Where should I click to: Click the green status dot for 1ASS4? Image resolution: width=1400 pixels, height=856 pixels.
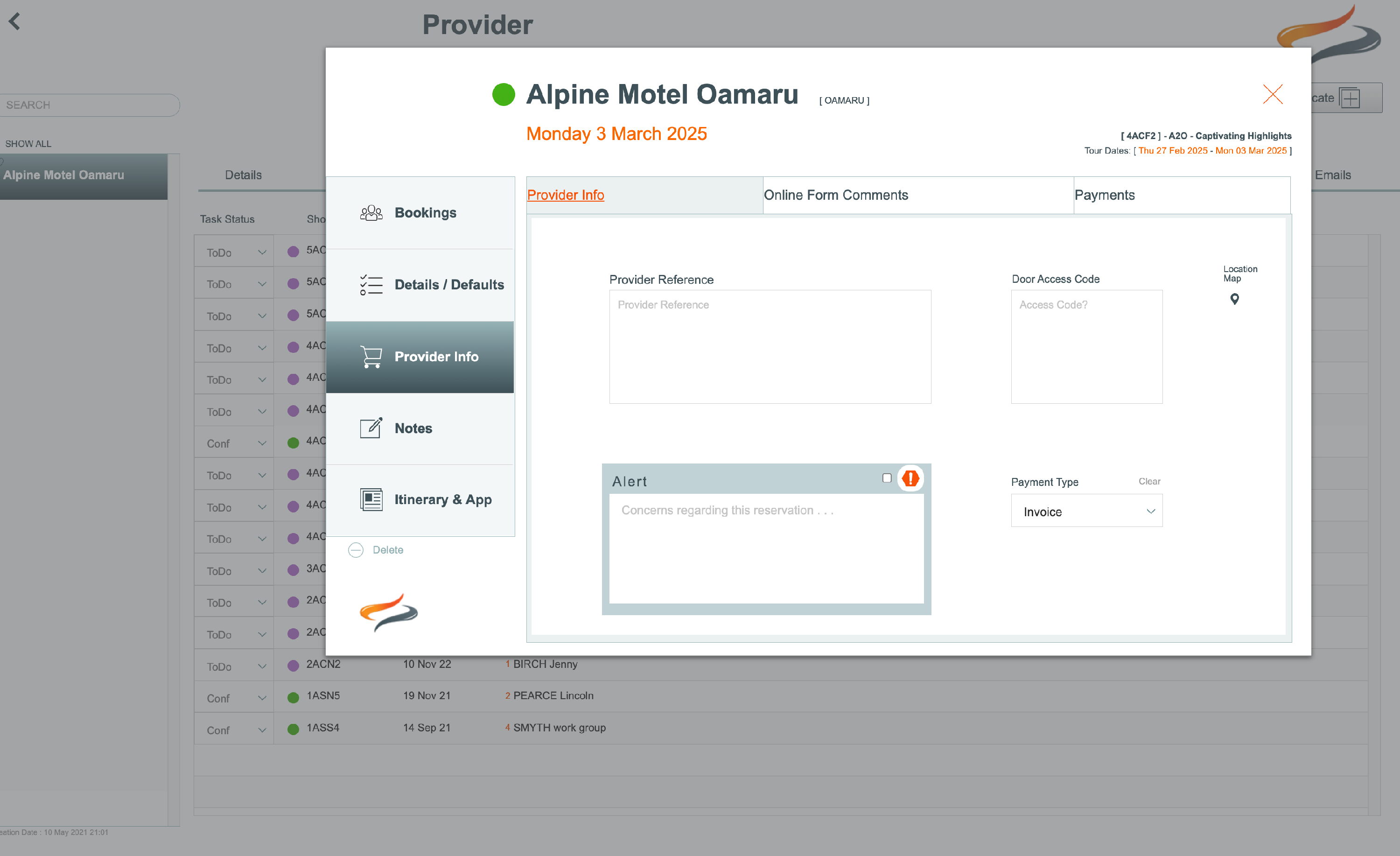point(293,729)
